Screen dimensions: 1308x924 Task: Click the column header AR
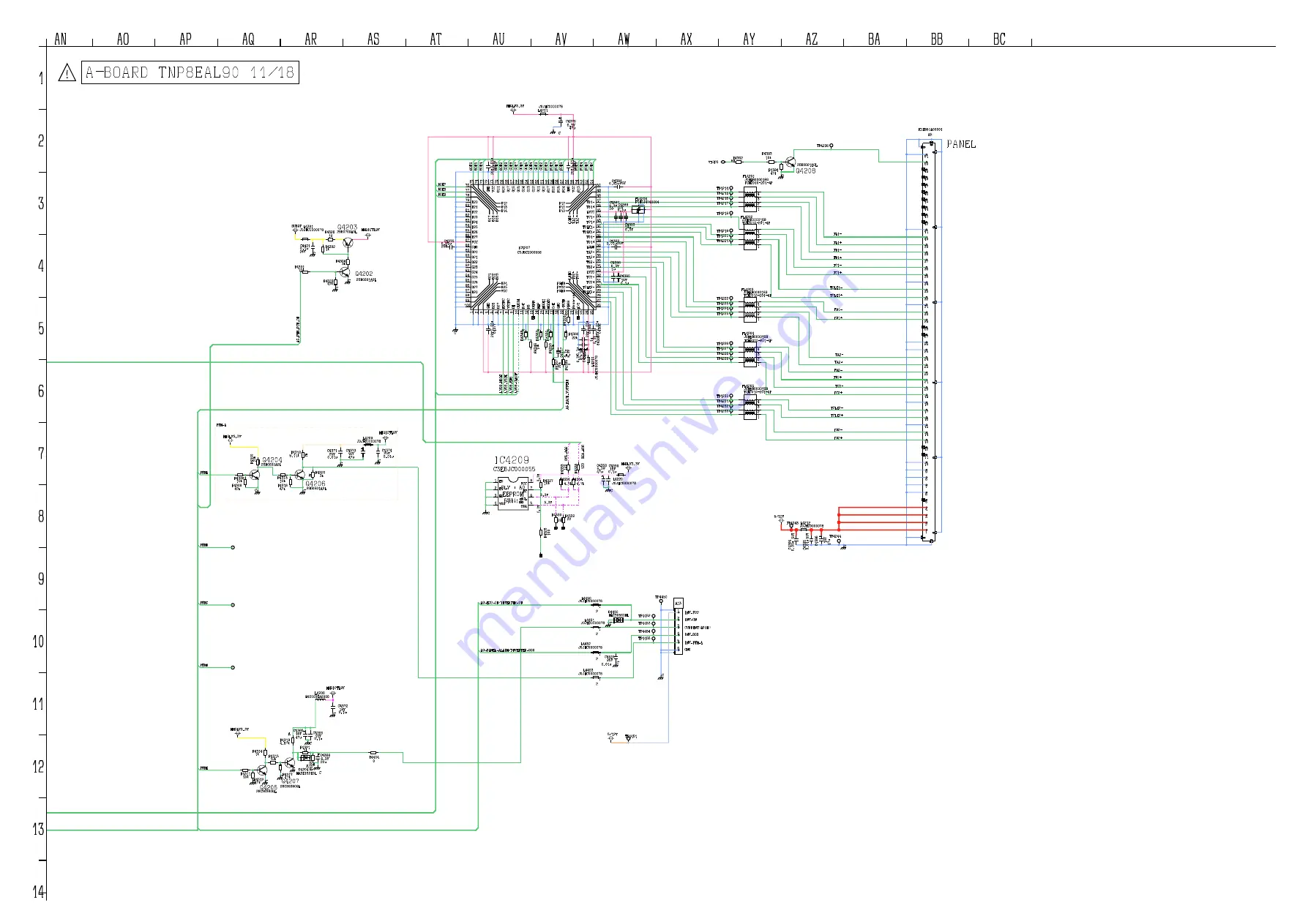pyautogui.click(x=311, y=39)
